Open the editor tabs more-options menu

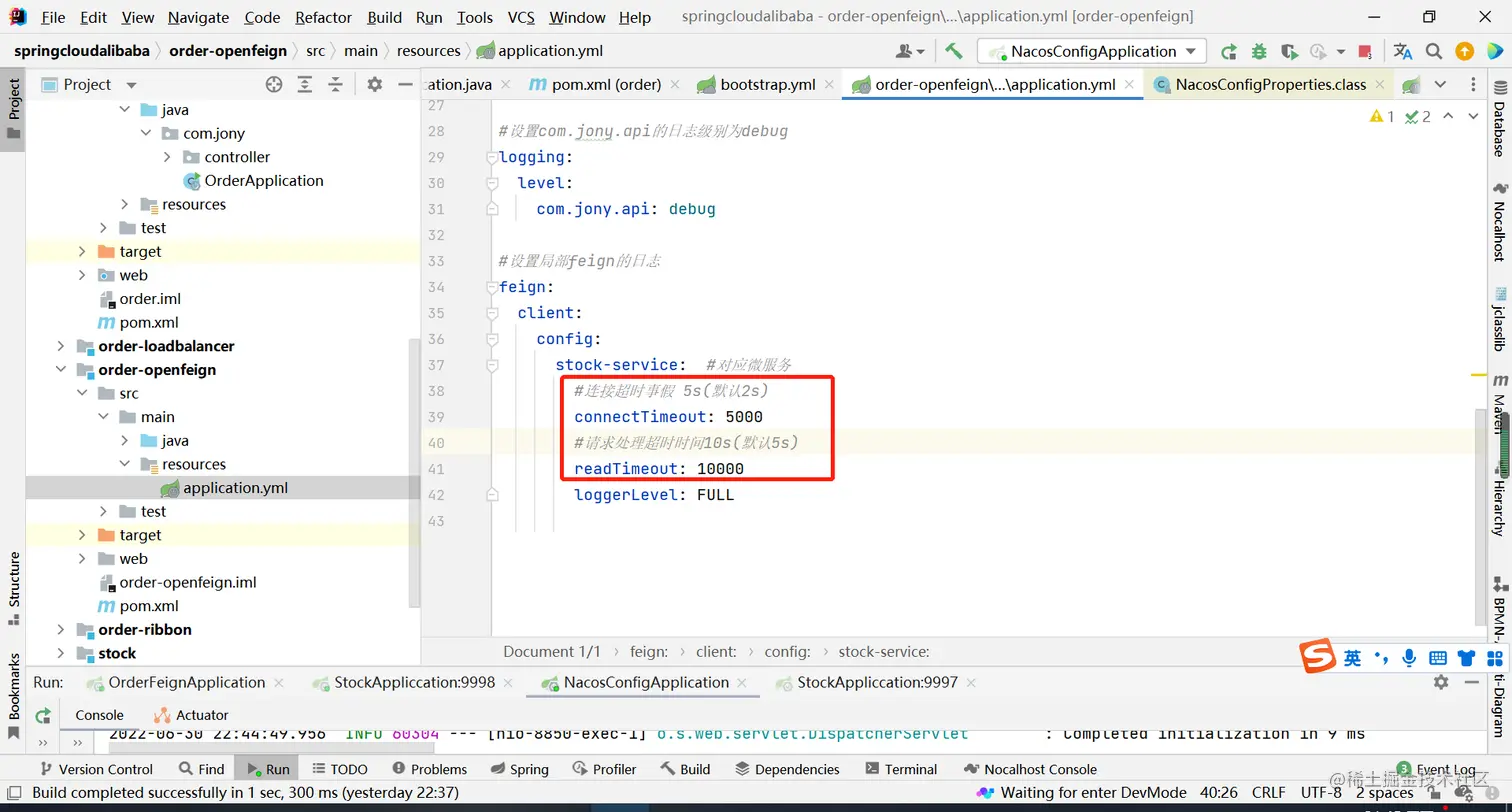pyautogui.click(x=1474, y=85)
